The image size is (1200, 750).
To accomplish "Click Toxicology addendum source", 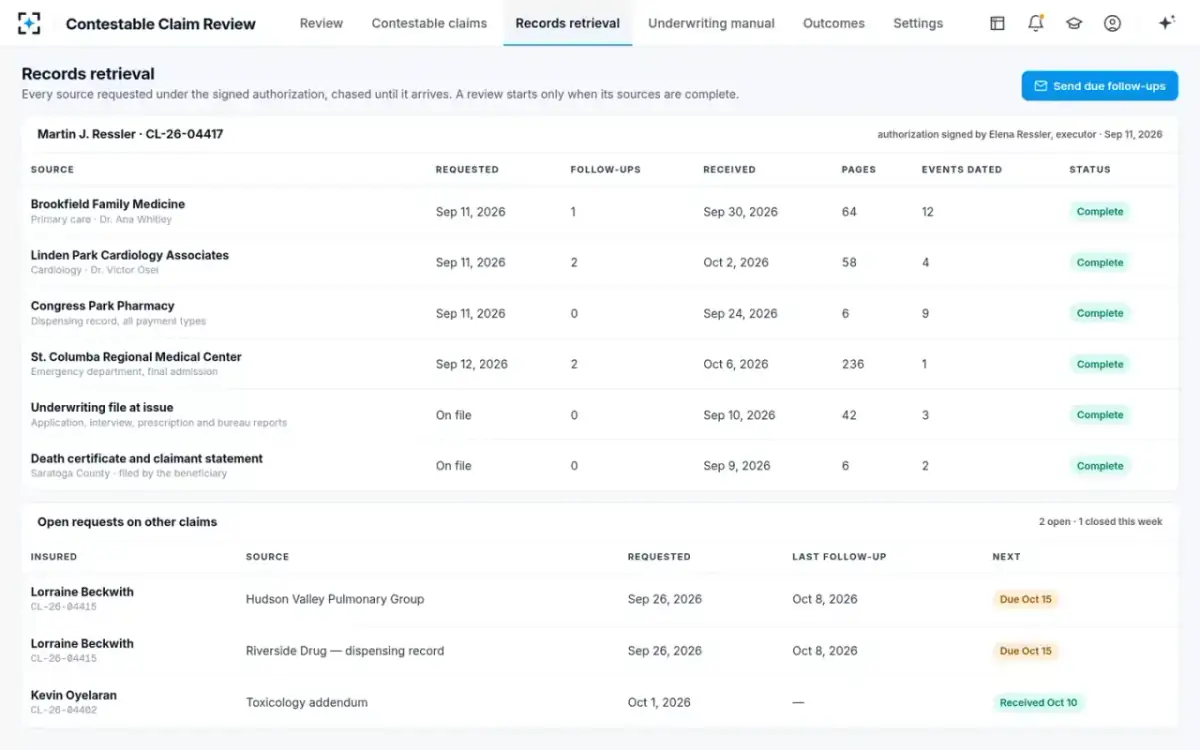I will click(307, 703).
